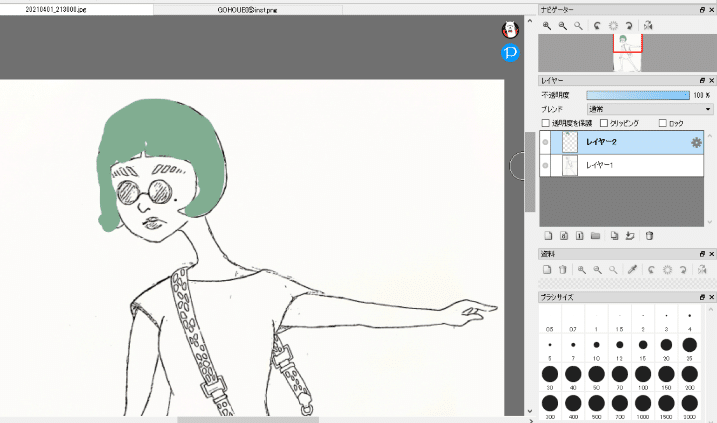Click the layer list scroll-down arrow

point(710,222)
